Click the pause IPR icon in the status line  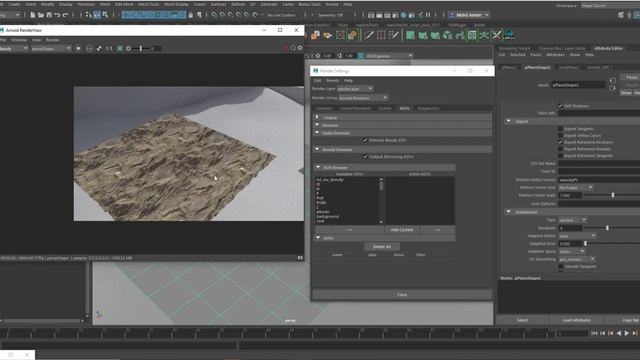click(x=428, y=15)
